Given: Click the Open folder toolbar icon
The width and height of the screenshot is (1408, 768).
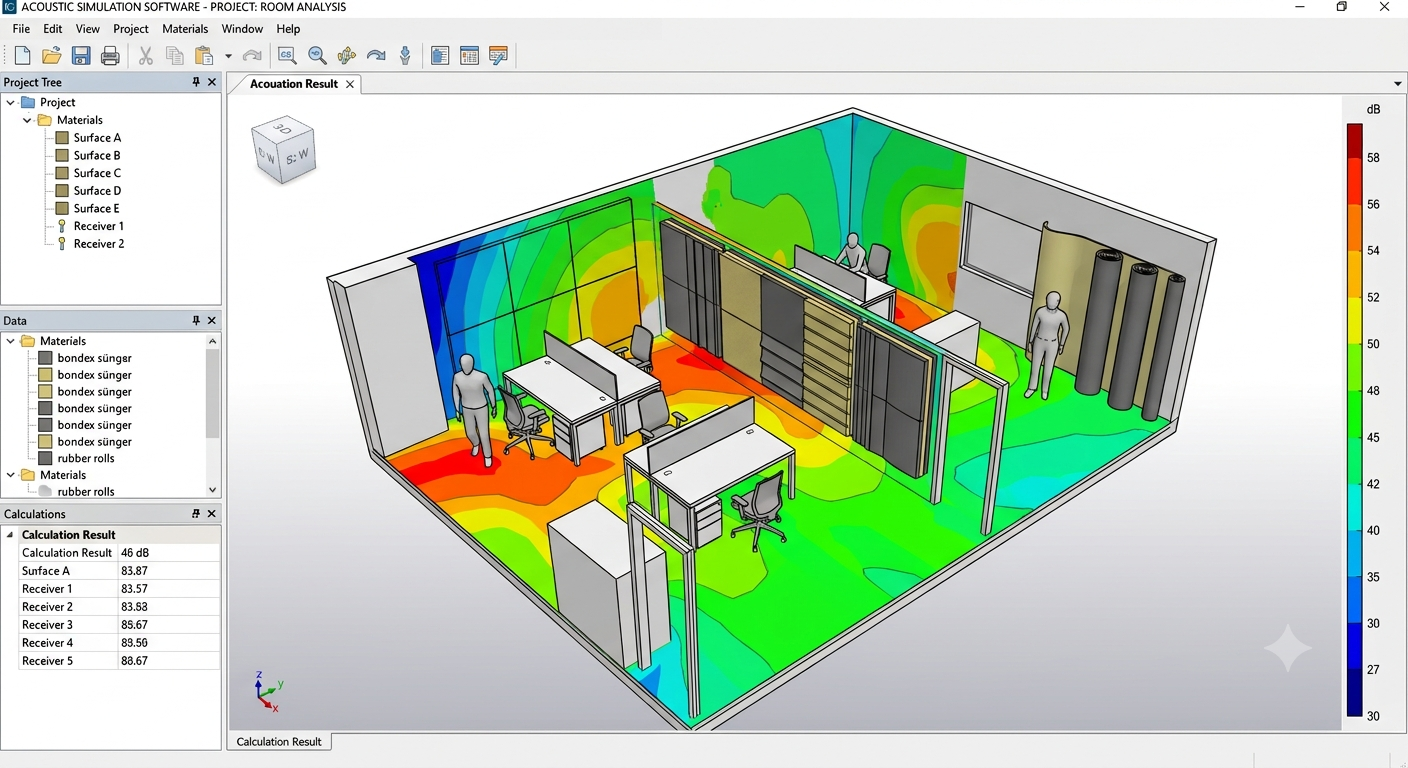Looking at the screenshot, I should (x=52, y=56).
